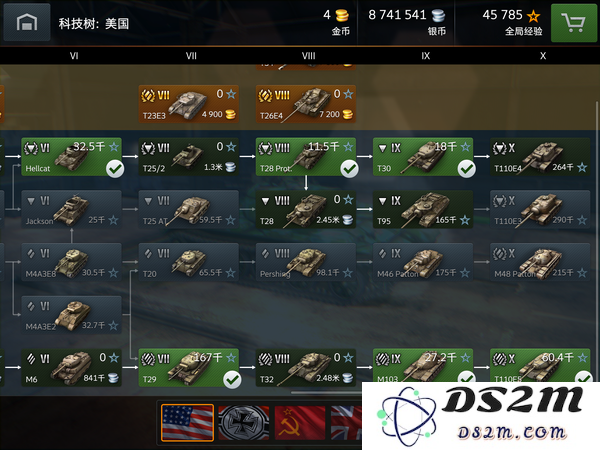Viewport: 600px width, 450px height.
Task: Click the vertical scrollbar on right edge
Action: (597, 241)
